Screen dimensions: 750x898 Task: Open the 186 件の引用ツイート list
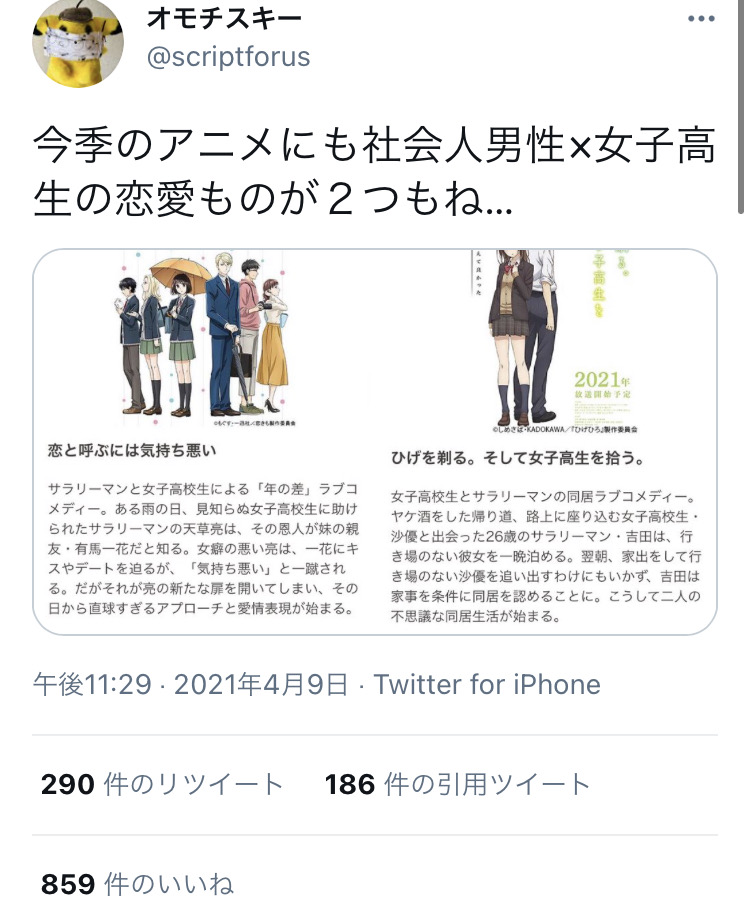pos(457,784)
